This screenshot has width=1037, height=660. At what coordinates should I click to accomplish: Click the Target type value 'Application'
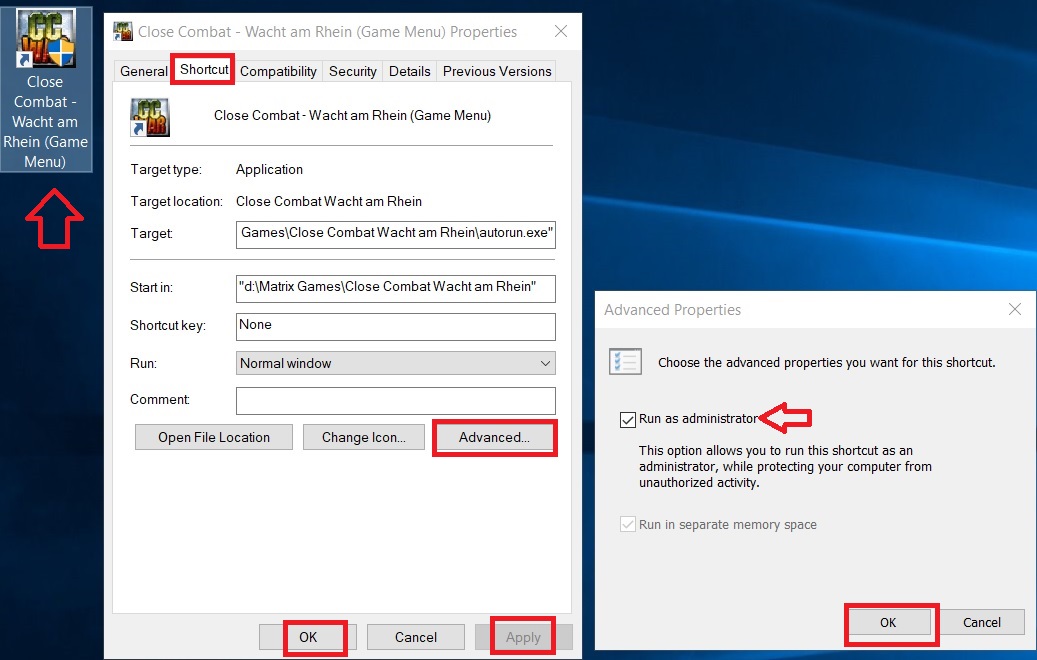269,169
